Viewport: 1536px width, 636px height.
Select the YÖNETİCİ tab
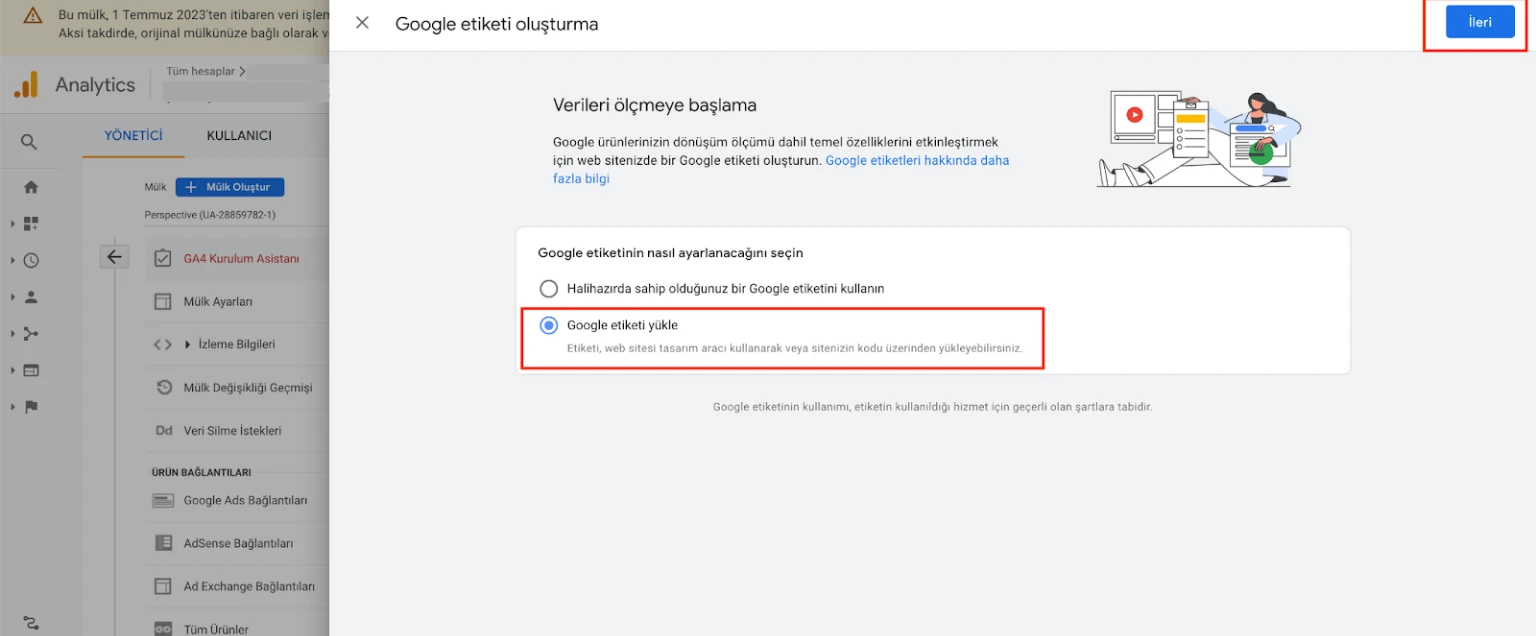pyautogui.click(x=132, y=134)
